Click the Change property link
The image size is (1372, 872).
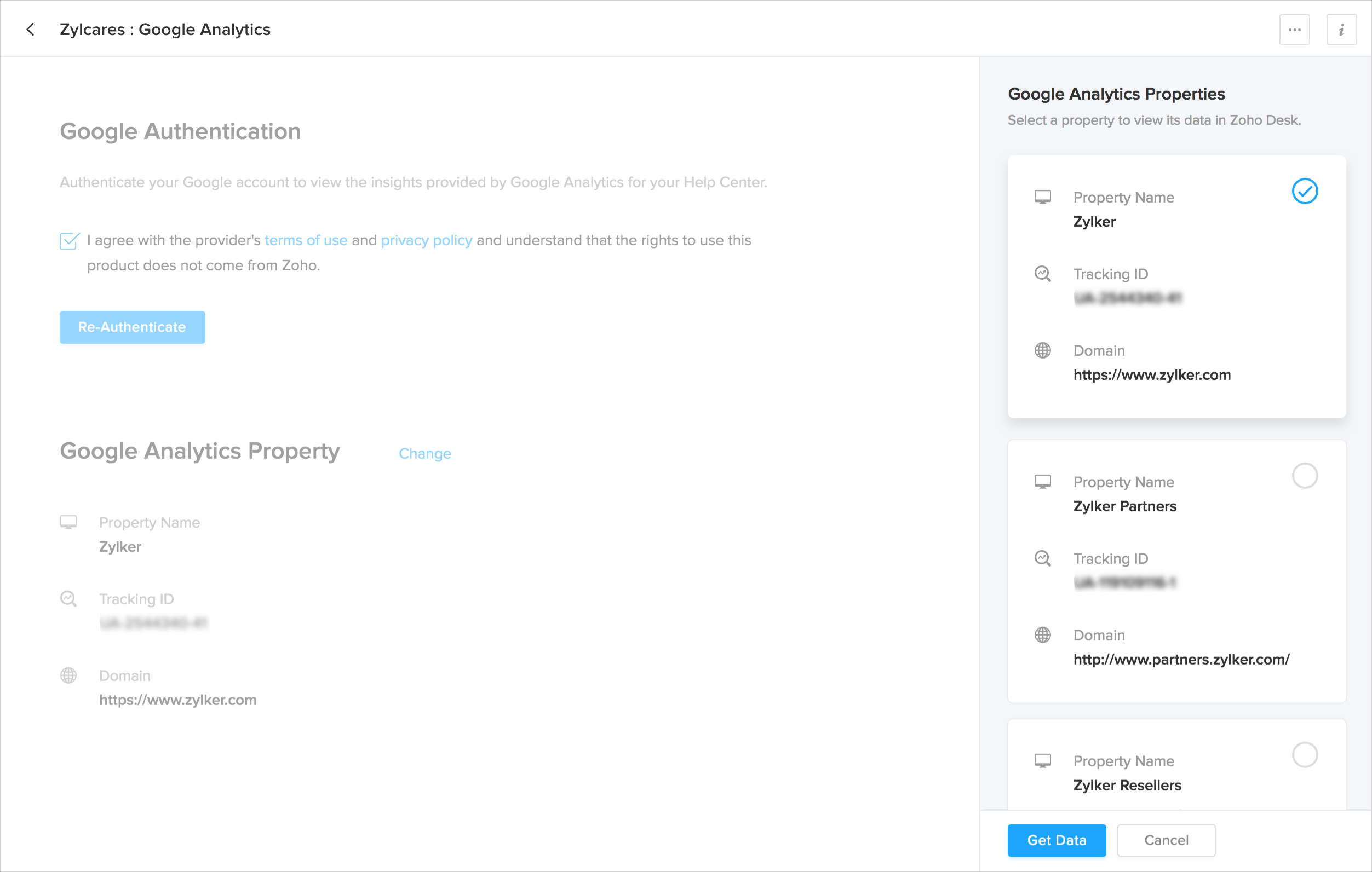click(424, 453)
